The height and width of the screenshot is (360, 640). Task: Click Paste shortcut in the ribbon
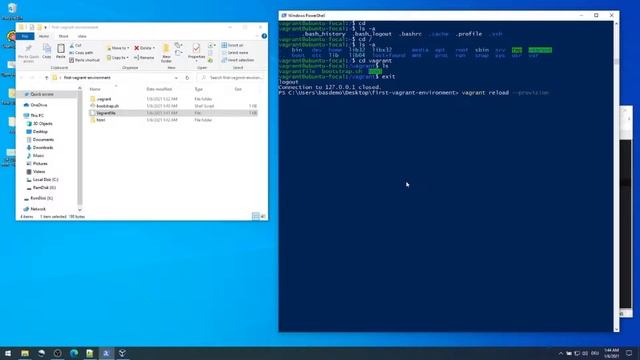84,60
